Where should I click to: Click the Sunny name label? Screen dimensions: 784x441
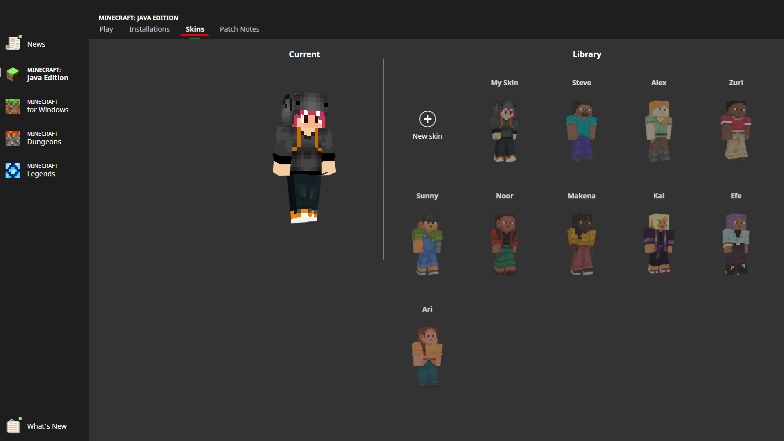tap(427, 196)
